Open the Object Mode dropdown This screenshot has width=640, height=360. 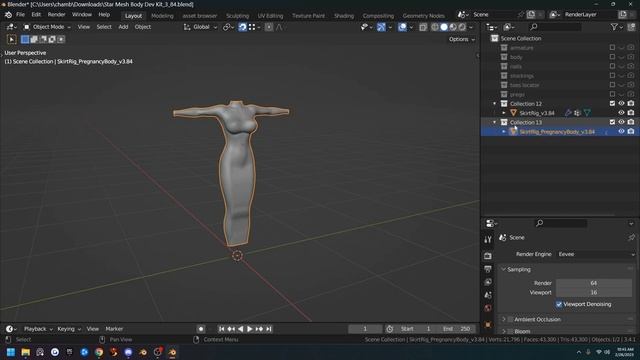(47, 27)
